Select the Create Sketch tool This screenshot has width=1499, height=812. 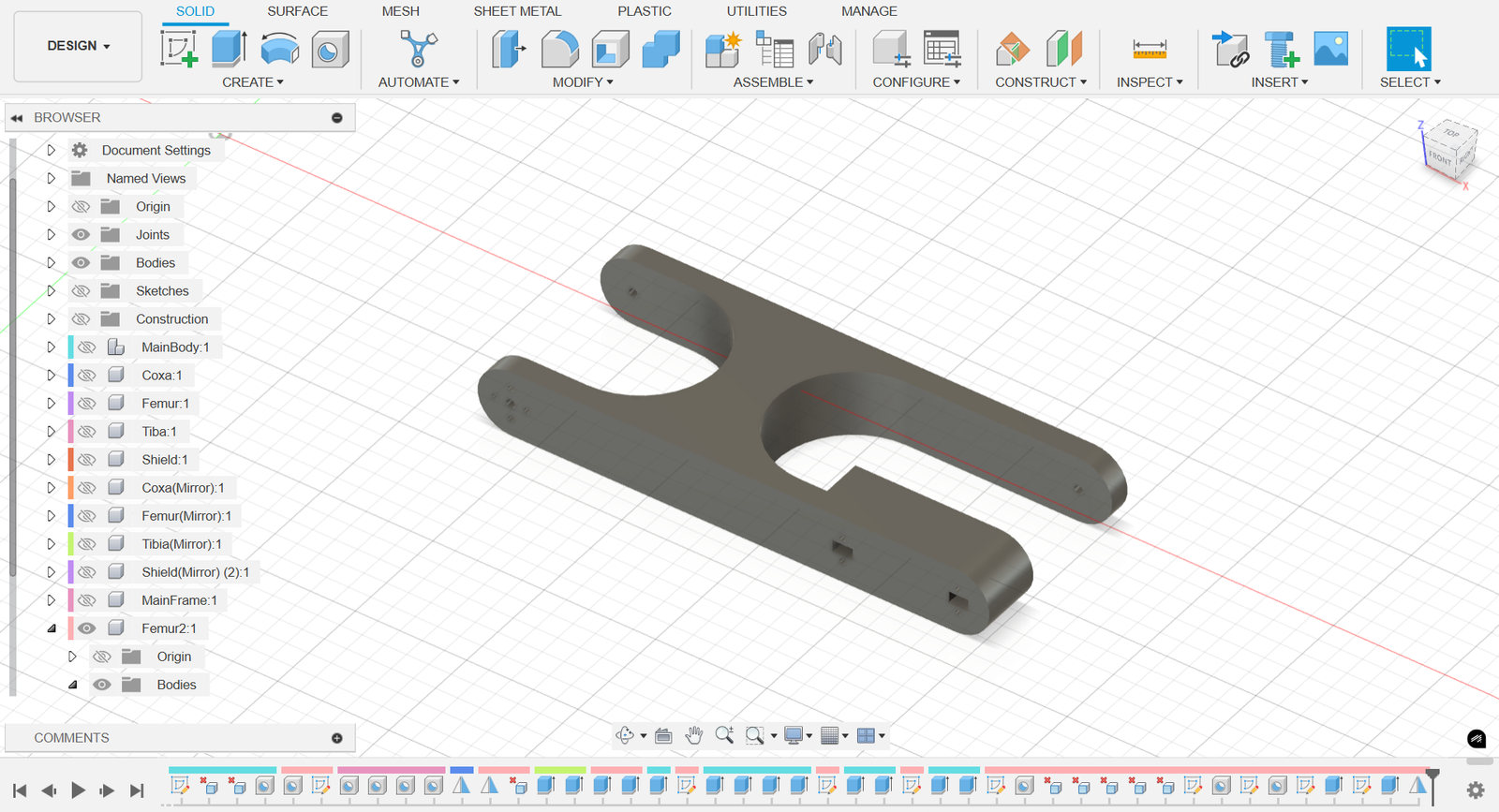point(179,49)
